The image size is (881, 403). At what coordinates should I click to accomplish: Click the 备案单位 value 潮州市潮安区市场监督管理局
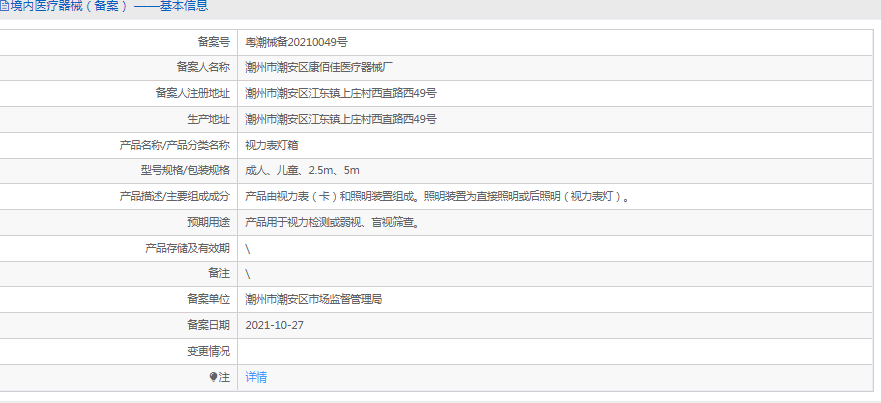tap(314, 299)
